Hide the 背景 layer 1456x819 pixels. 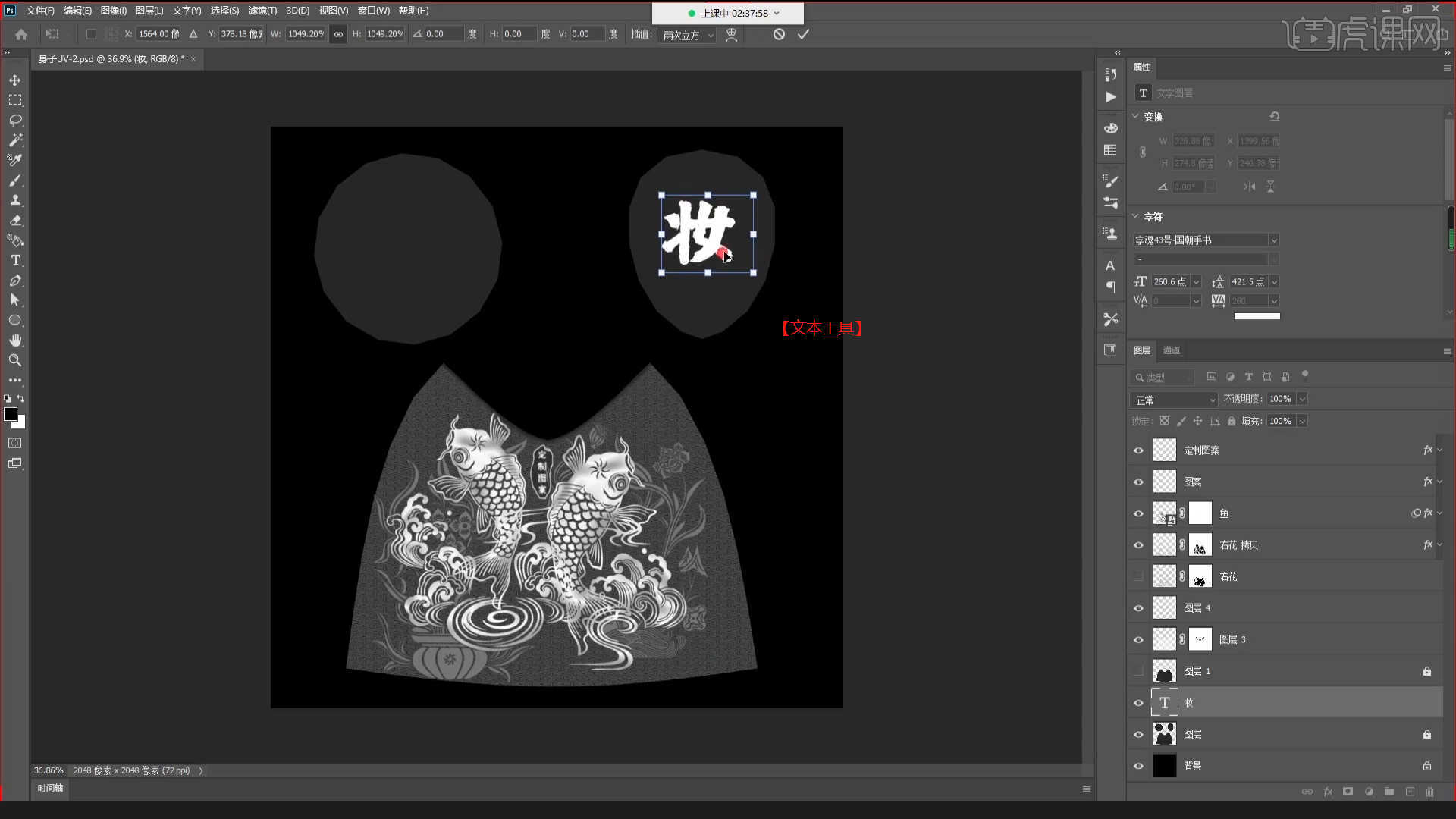(1138, 766)
